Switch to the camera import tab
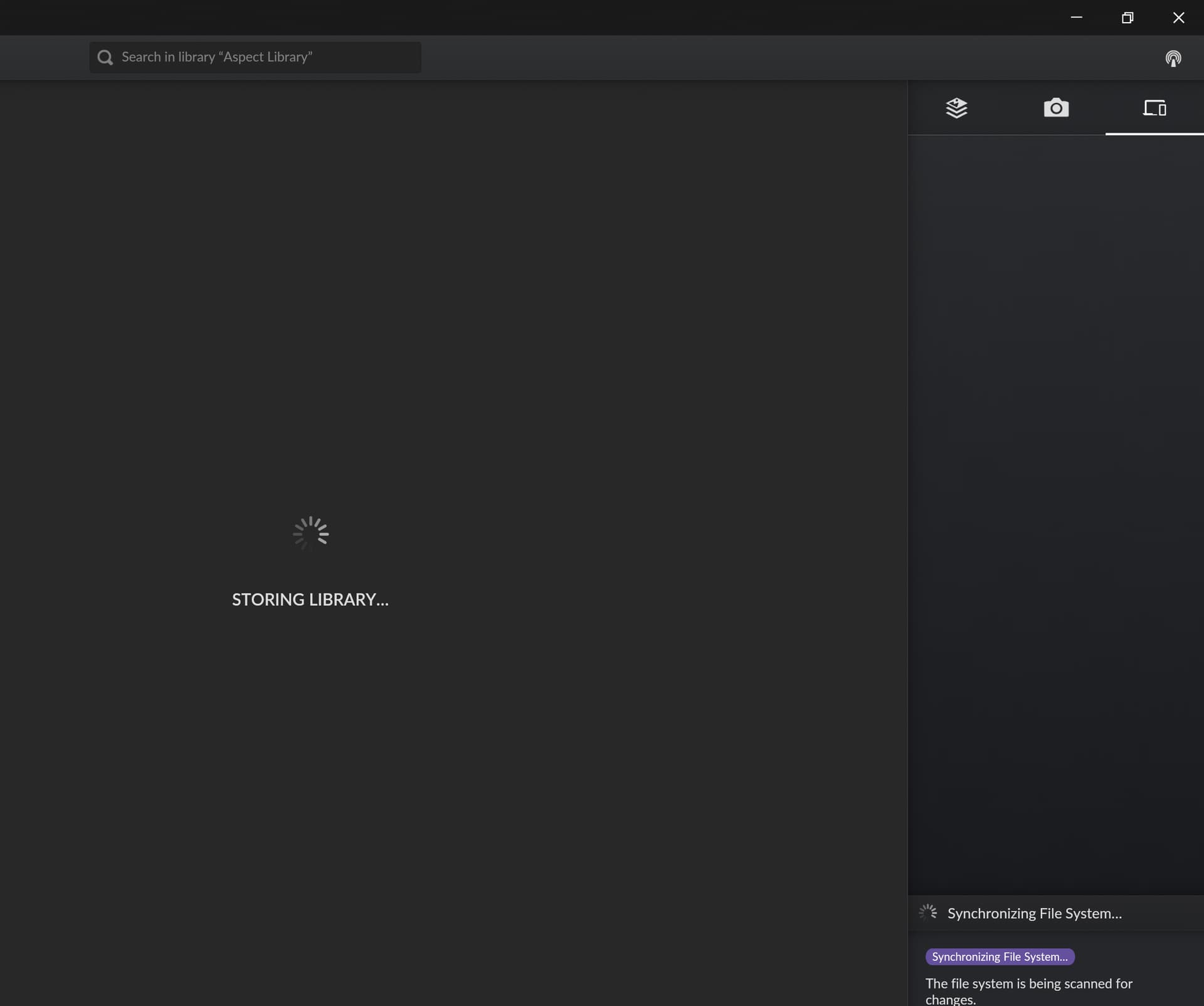The height and width of the screenshot is (1006, 1204). [1056, 108]
